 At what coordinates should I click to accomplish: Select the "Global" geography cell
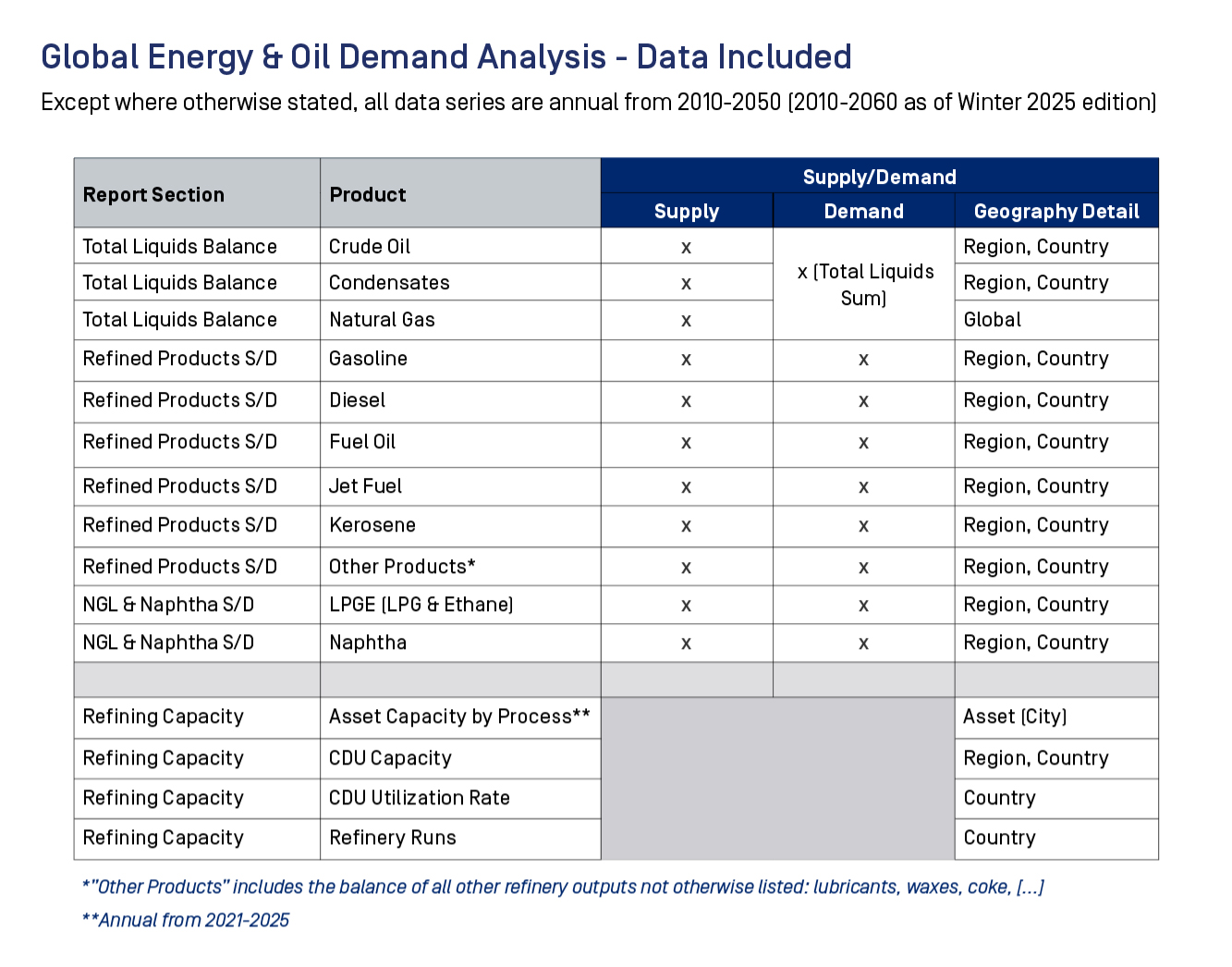pyautogui.click(x=992, y=320)
